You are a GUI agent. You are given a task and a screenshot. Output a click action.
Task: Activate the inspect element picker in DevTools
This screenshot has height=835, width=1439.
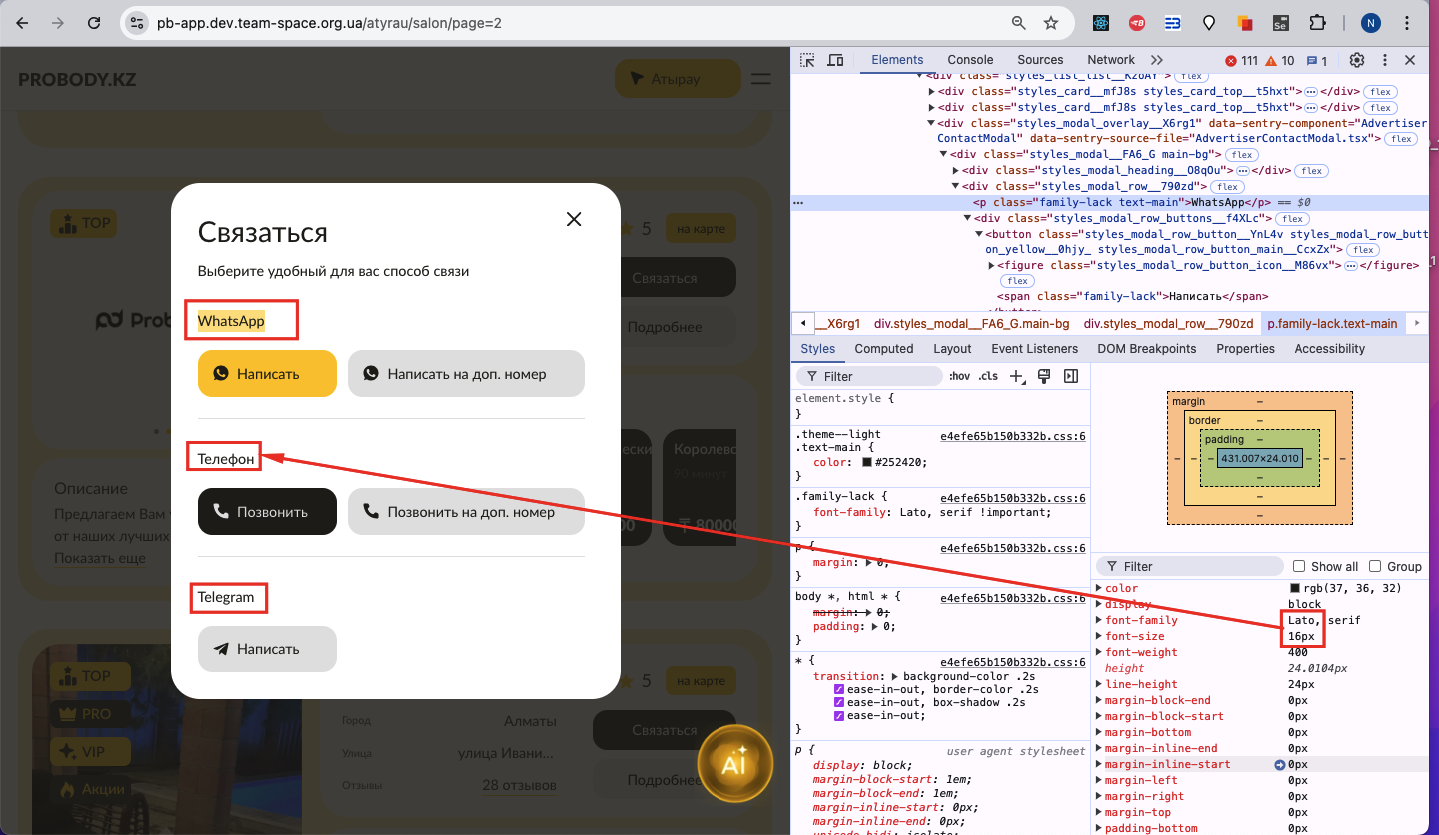[x=807, y=60]
